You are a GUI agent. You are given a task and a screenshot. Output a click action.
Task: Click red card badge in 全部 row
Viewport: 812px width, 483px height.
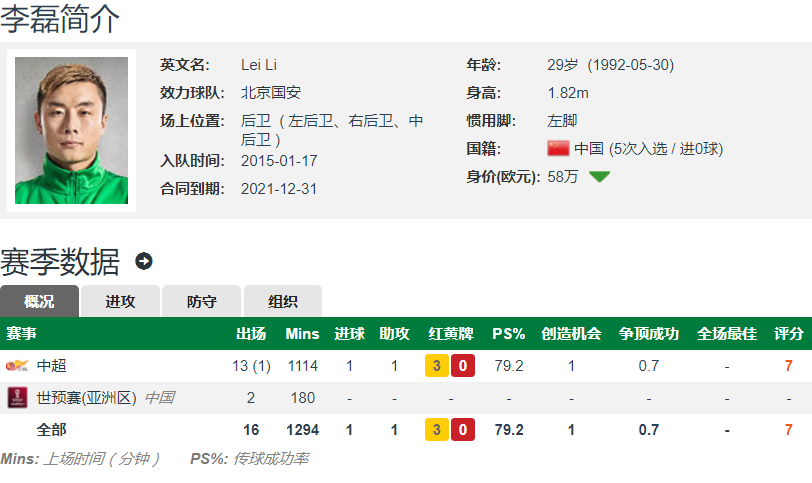click(x=463, y=430)
